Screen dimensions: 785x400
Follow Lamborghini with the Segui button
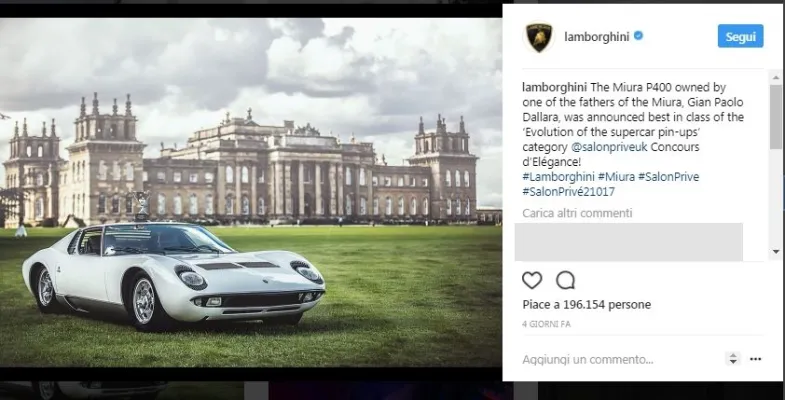(x=740, y=36)
